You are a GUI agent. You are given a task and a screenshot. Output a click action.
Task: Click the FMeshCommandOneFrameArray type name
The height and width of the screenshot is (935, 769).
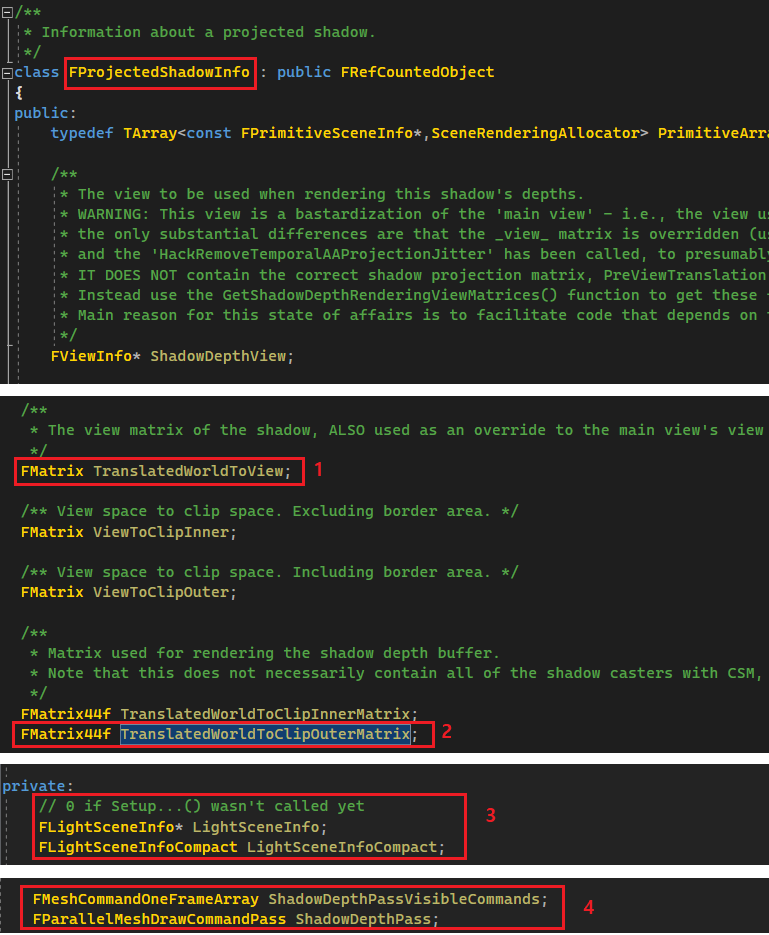coord(145,899)
